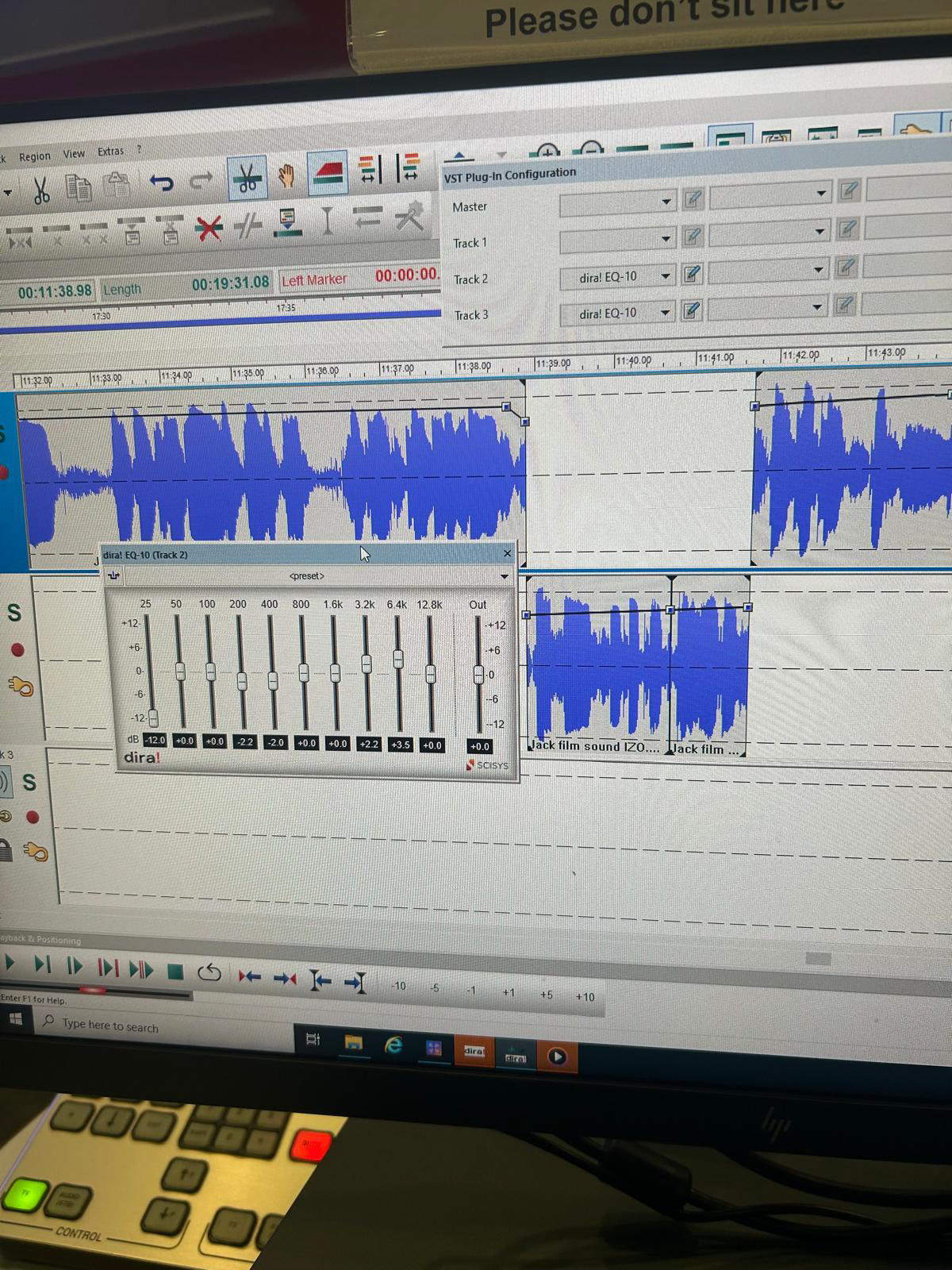
Task: Click the +5 seconds jump button
Action: [547, 995]
